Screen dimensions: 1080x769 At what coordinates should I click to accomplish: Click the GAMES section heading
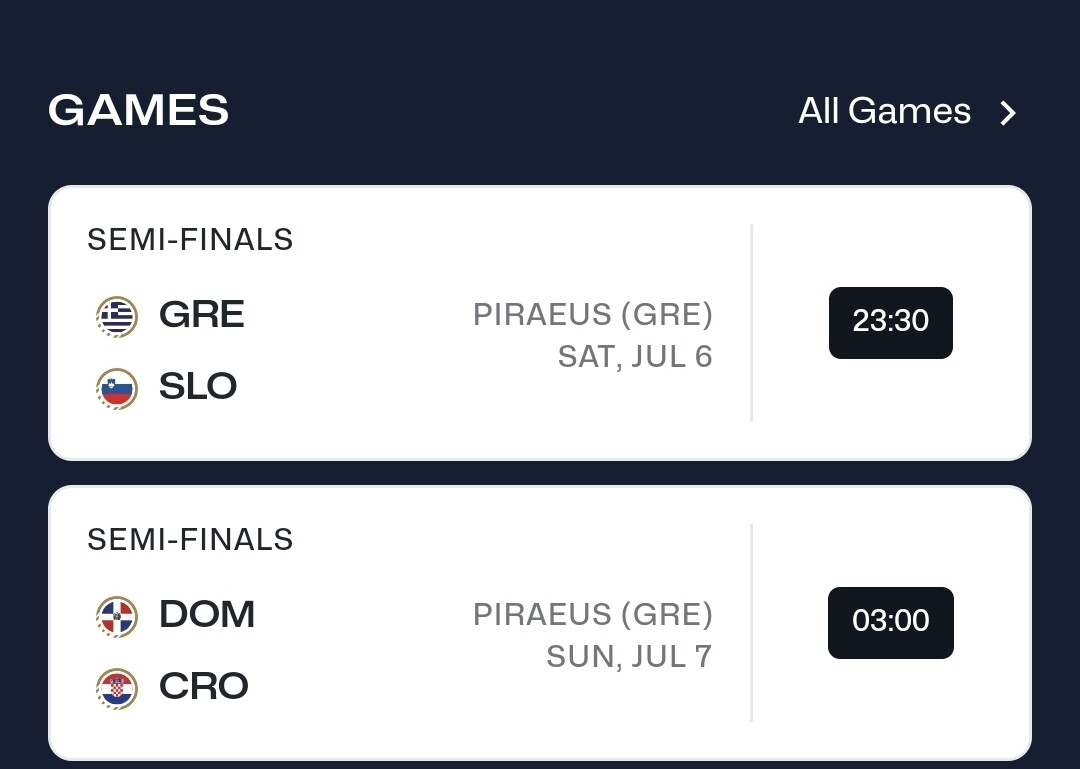(x=138, y=110)
